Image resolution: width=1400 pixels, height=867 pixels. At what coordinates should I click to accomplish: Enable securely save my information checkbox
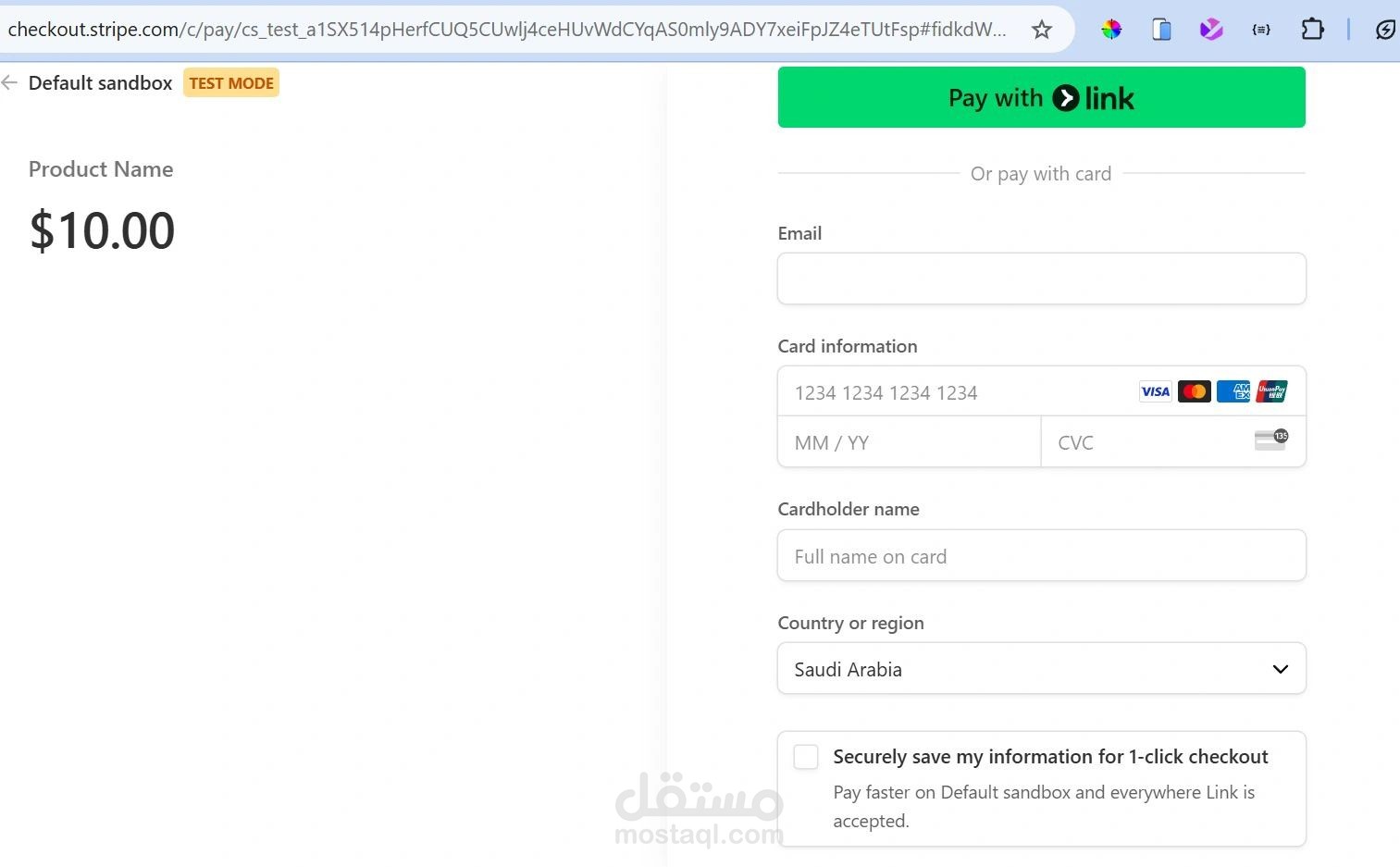click(805, 756)
